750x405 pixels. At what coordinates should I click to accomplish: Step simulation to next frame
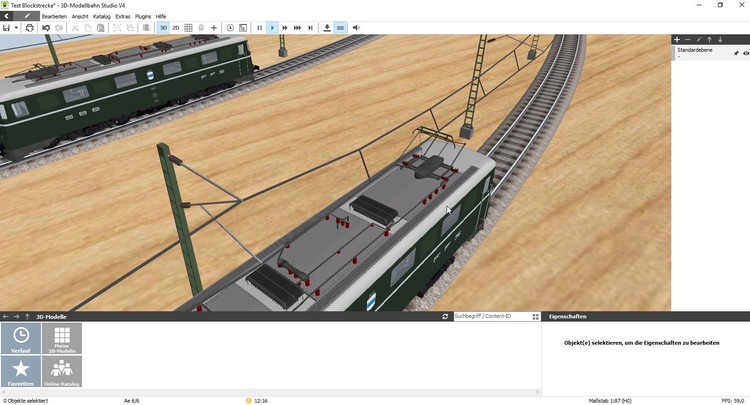pos(310,28)
